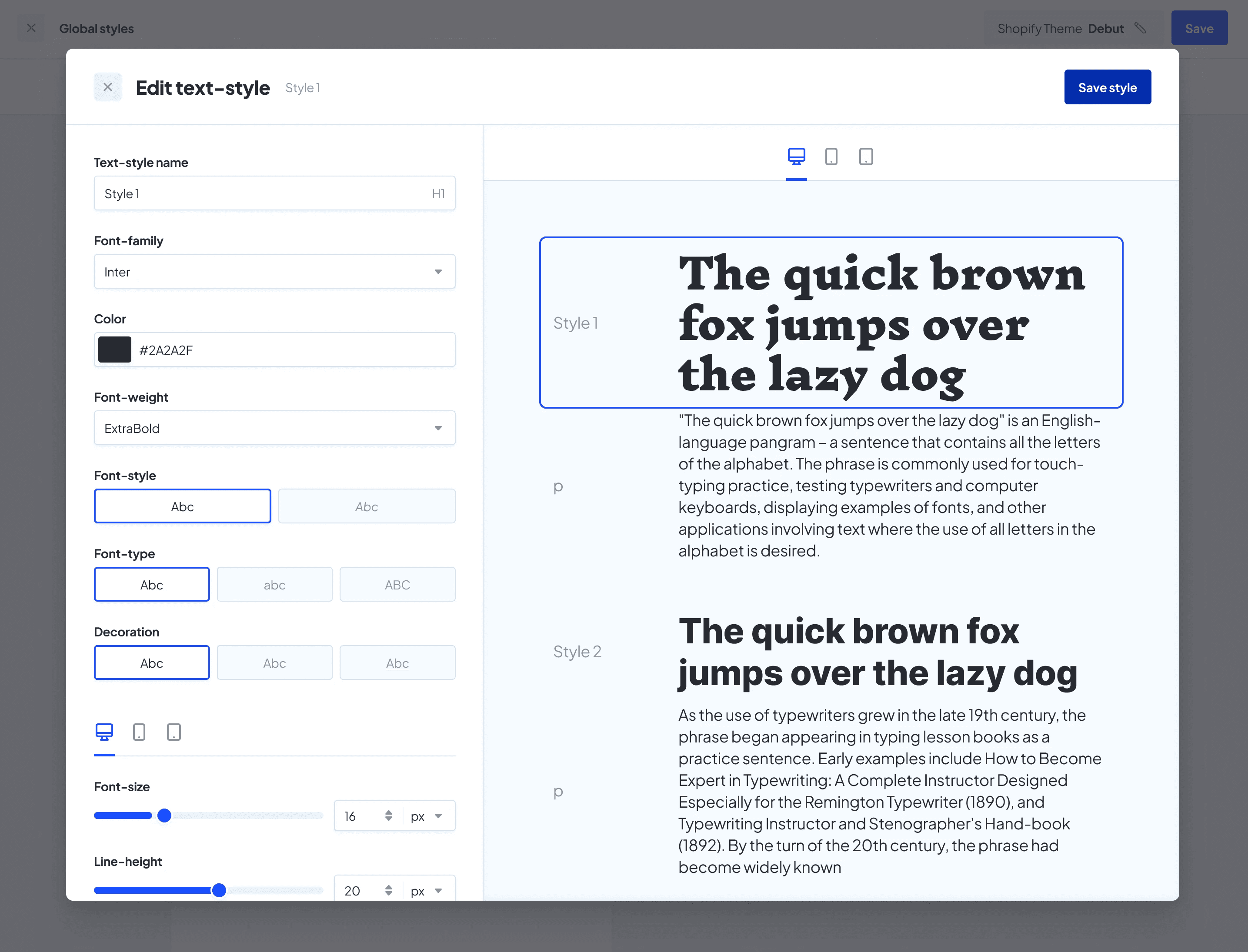This screenshot has width=1248, height=952.
Task: Click the Line-height slider handle
Action: [x=219, y=890]
